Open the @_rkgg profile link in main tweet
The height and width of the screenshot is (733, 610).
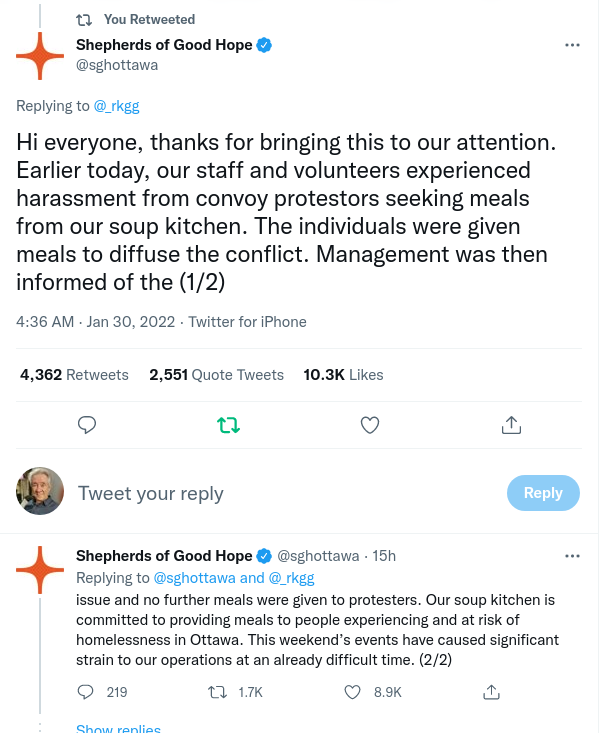(116, 106)
